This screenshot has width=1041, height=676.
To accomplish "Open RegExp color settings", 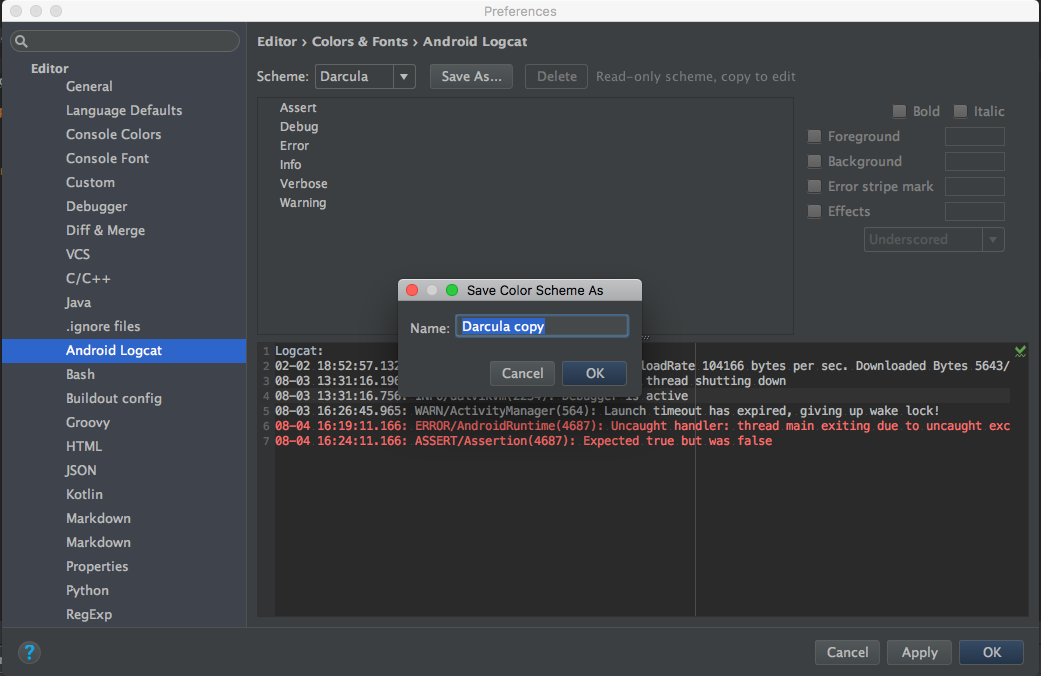I will [89, 614].
